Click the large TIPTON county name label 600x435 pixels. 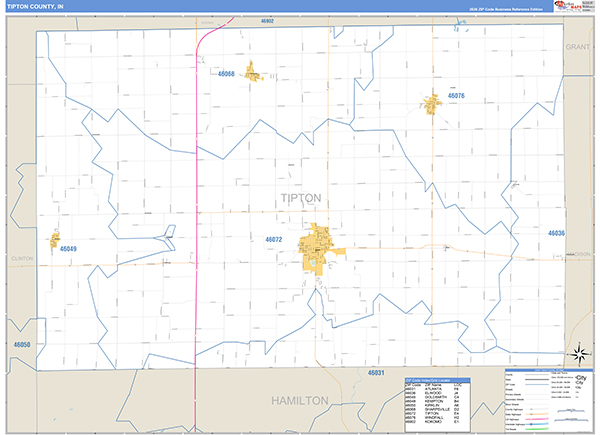click(301, 198)
